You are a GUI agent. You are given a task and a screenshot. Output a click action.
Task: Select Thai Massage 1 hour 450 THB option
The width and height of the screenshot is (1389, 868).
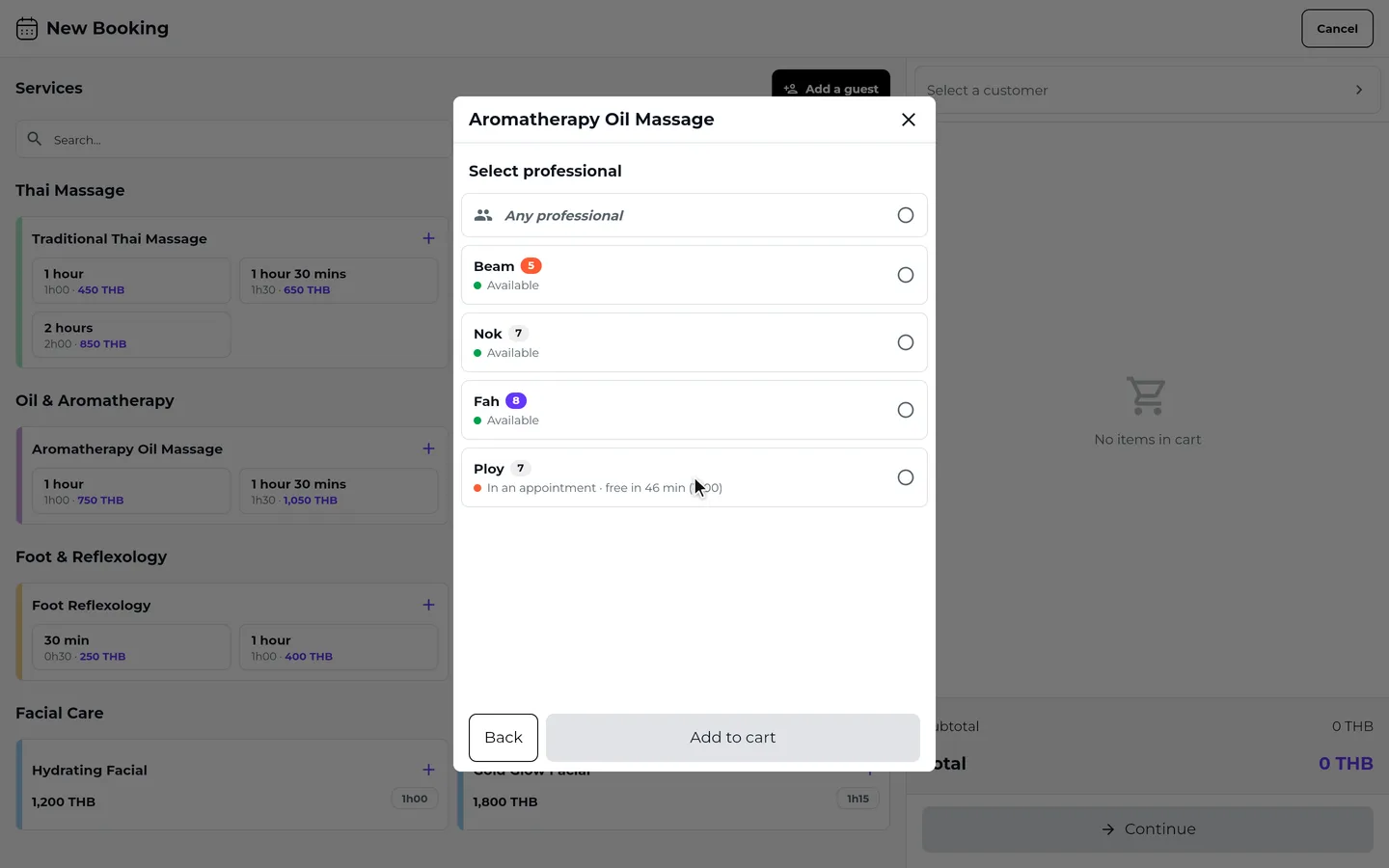[x=131, y=281]
